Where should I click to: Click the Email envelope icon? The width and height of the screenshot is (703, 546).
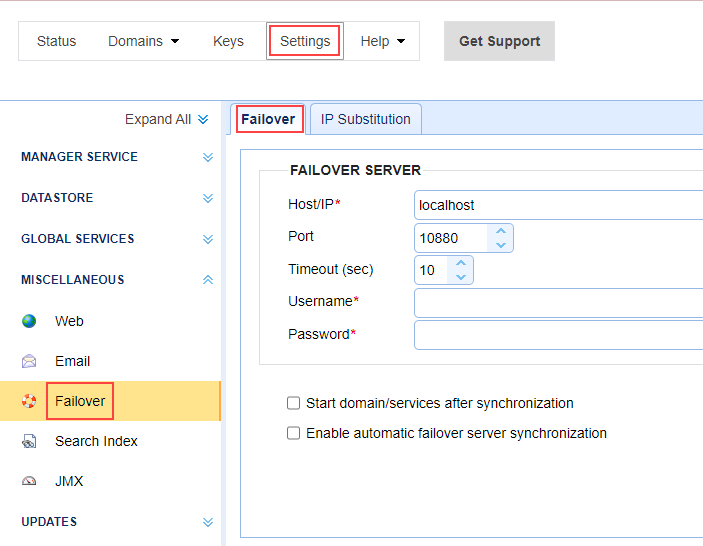(x=29, y=361)
